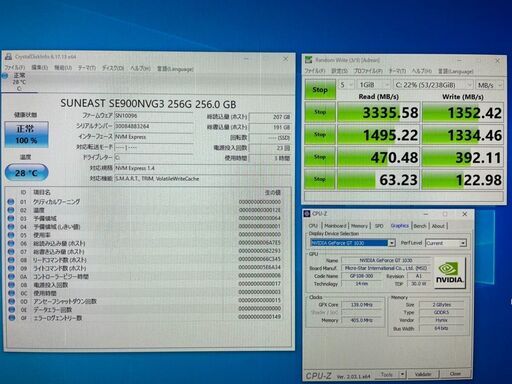Screen dimensions: 512x384
Task: Click CPU-Z title bar app icon
Action: tap(307, 214)
